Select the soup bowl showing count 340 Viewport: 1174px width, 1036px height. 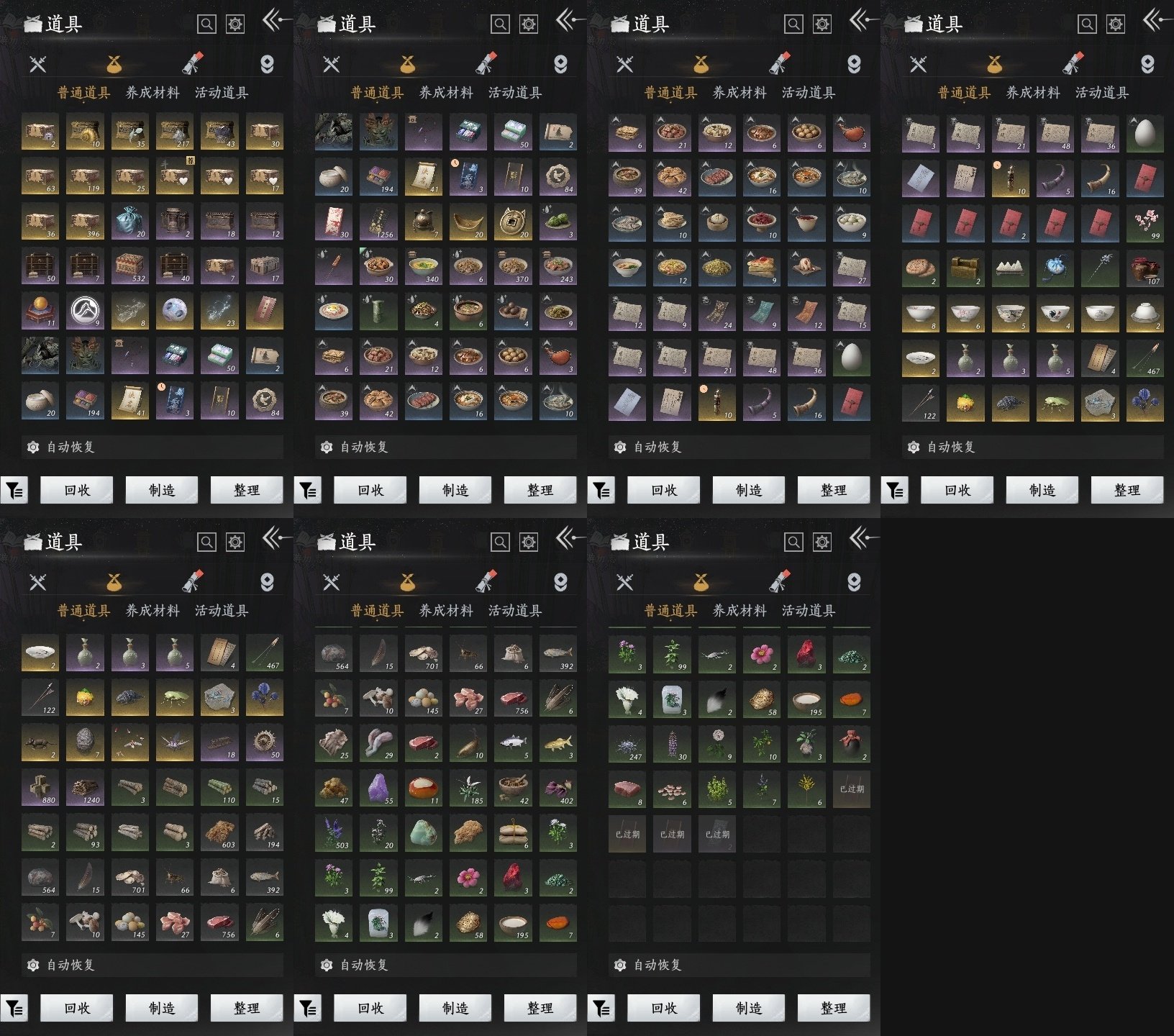424,266
